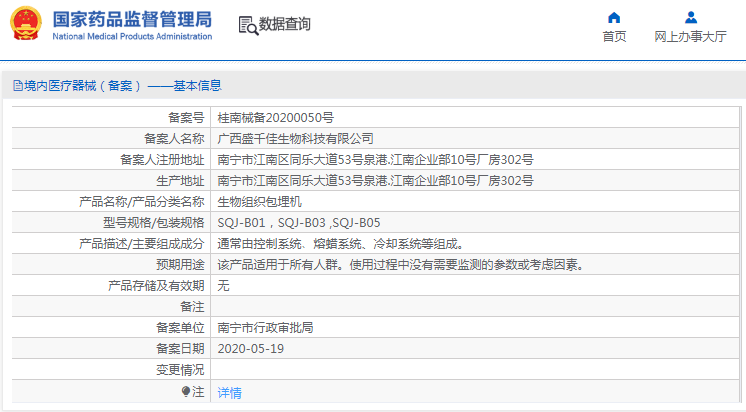Click the document icon before 境内医疗器械 heading
This screenshot has height=412, width=746.
click(17, 86)
